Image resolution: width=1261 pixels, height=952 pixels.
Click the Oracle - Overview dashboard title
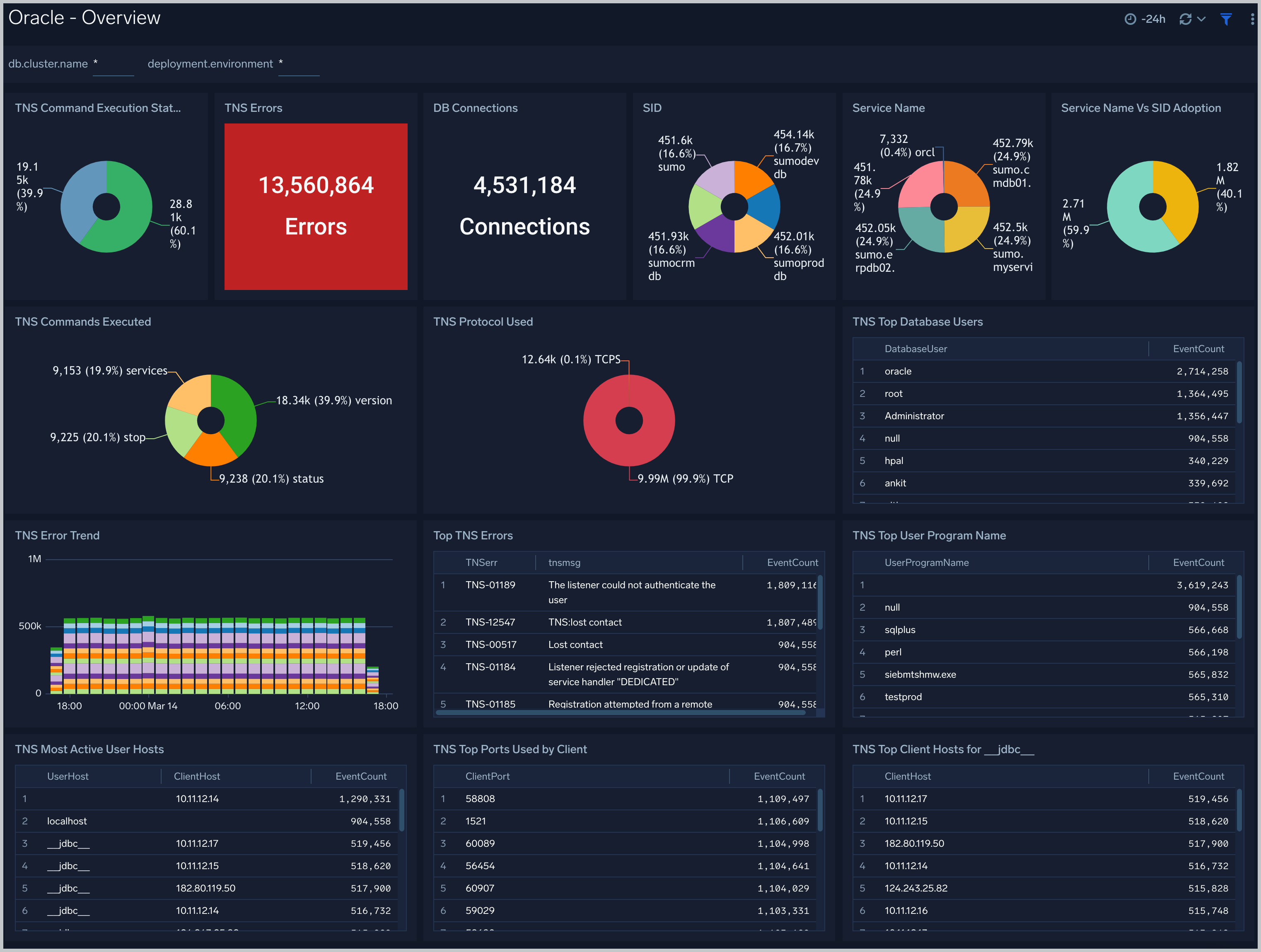[85, 18]
